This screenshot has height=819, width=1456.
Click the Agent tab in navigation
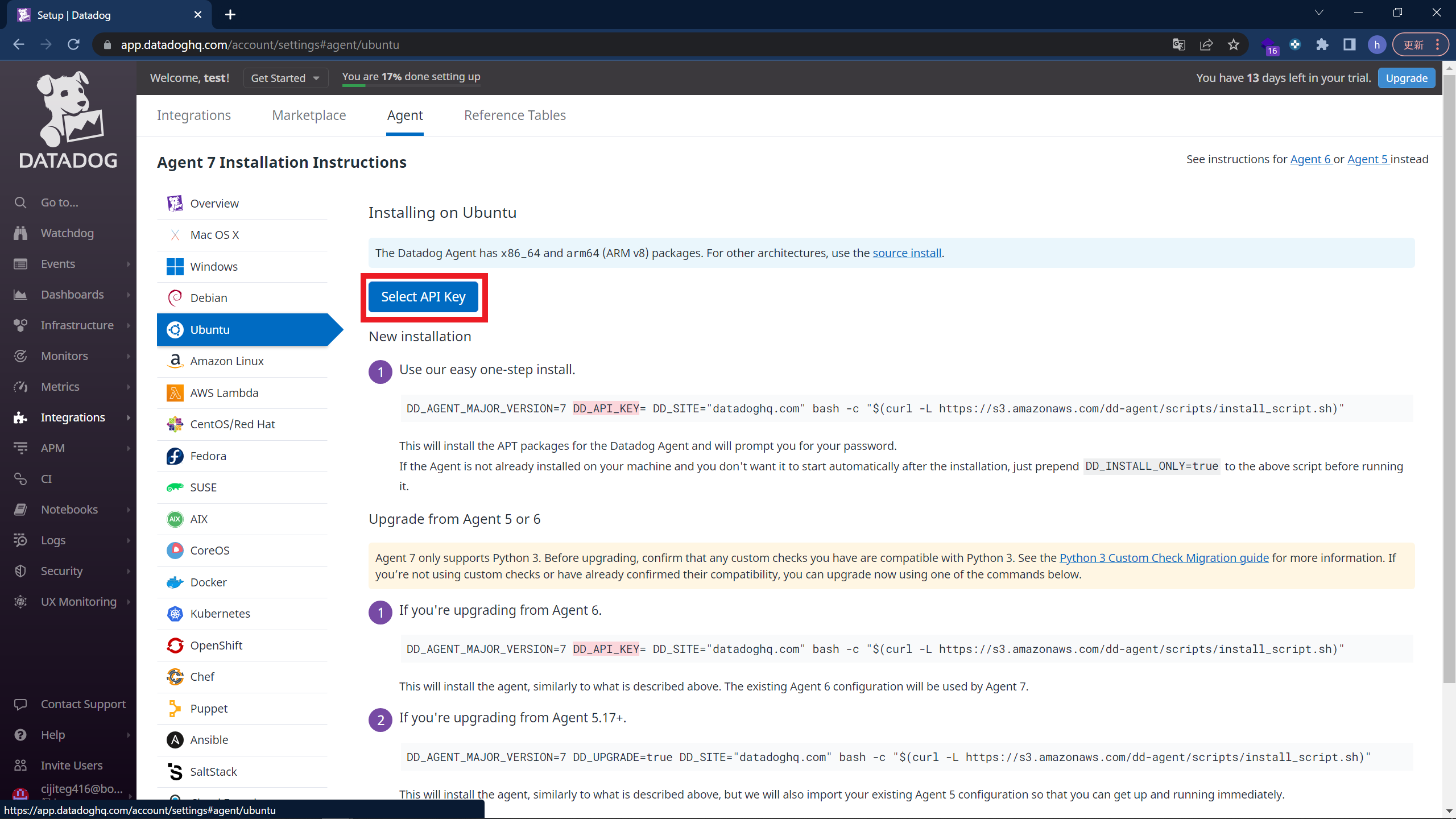[x=405, y=115]
